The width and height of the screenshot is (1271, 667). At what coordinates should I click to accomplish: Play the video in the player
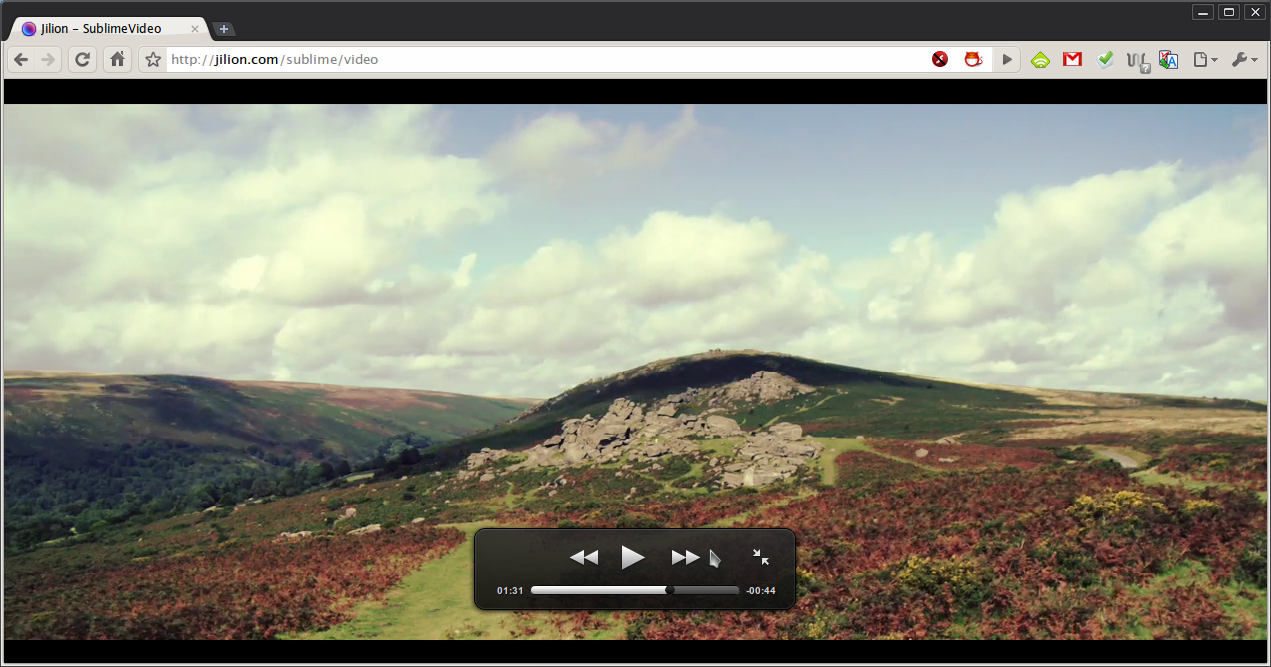pos(633,557)
